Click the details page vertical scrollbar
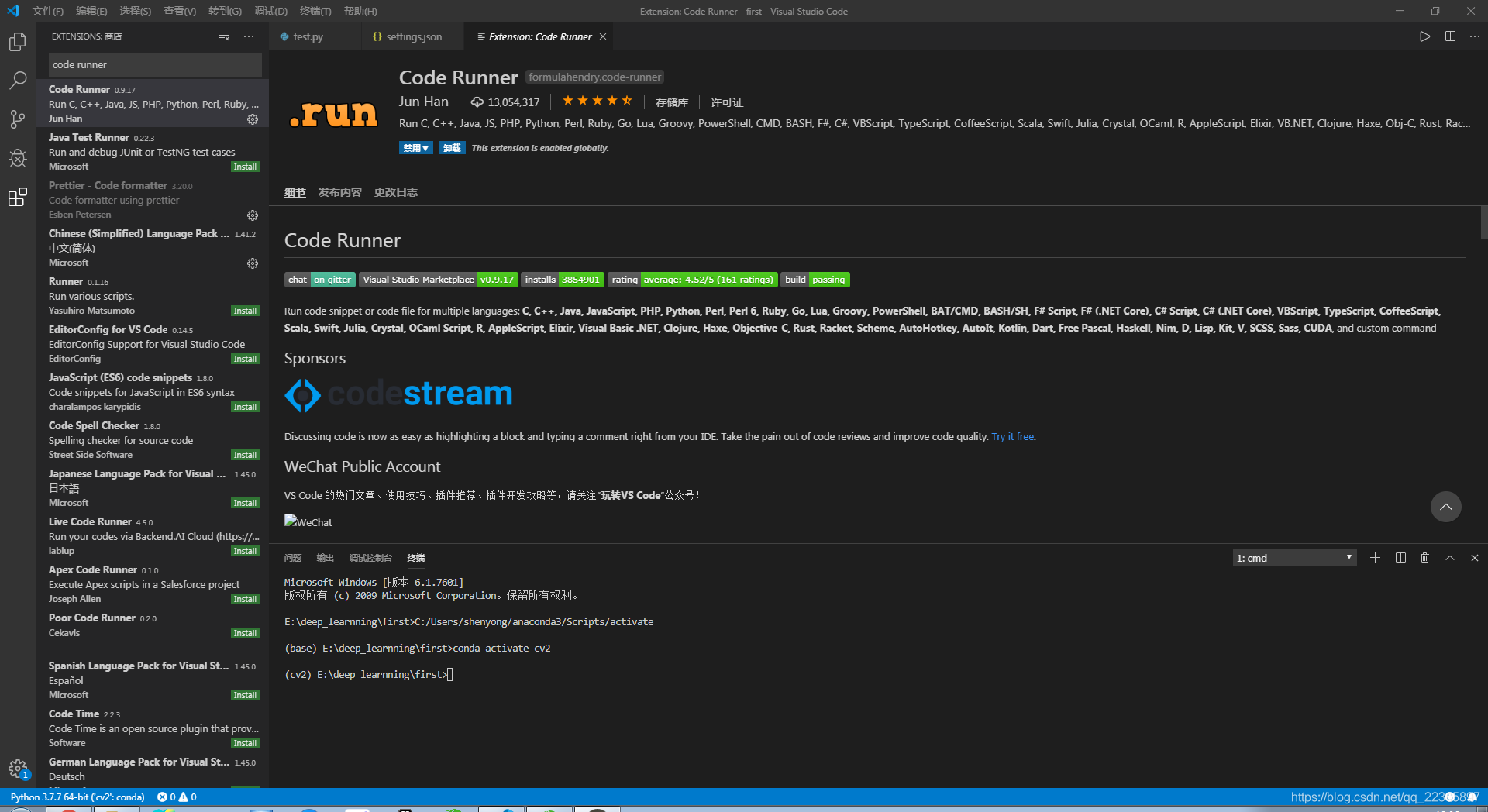Screen dimensions: 1488x812 pyautogui.click(x=1483, y=222)
